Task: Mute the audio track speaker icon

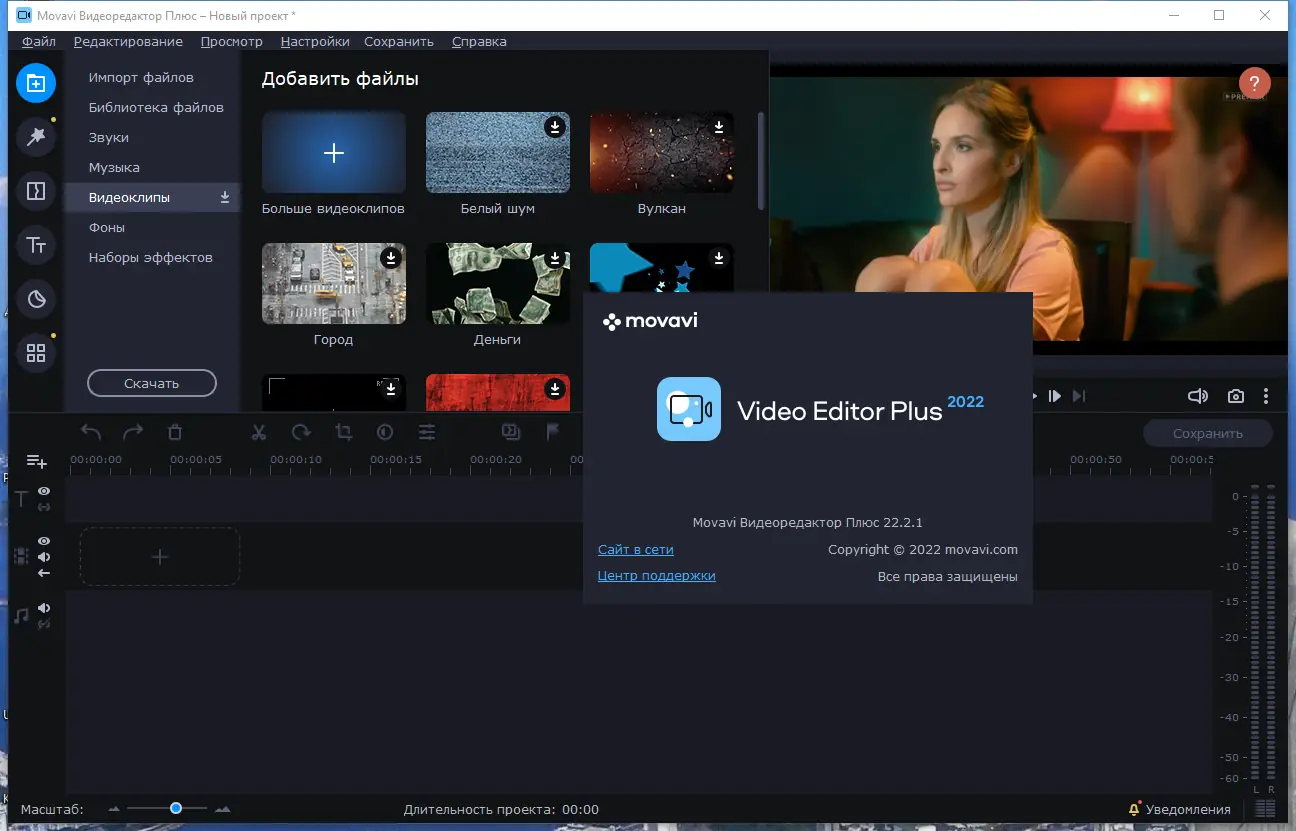Action: pyautogui.click(x=43, y=607)
